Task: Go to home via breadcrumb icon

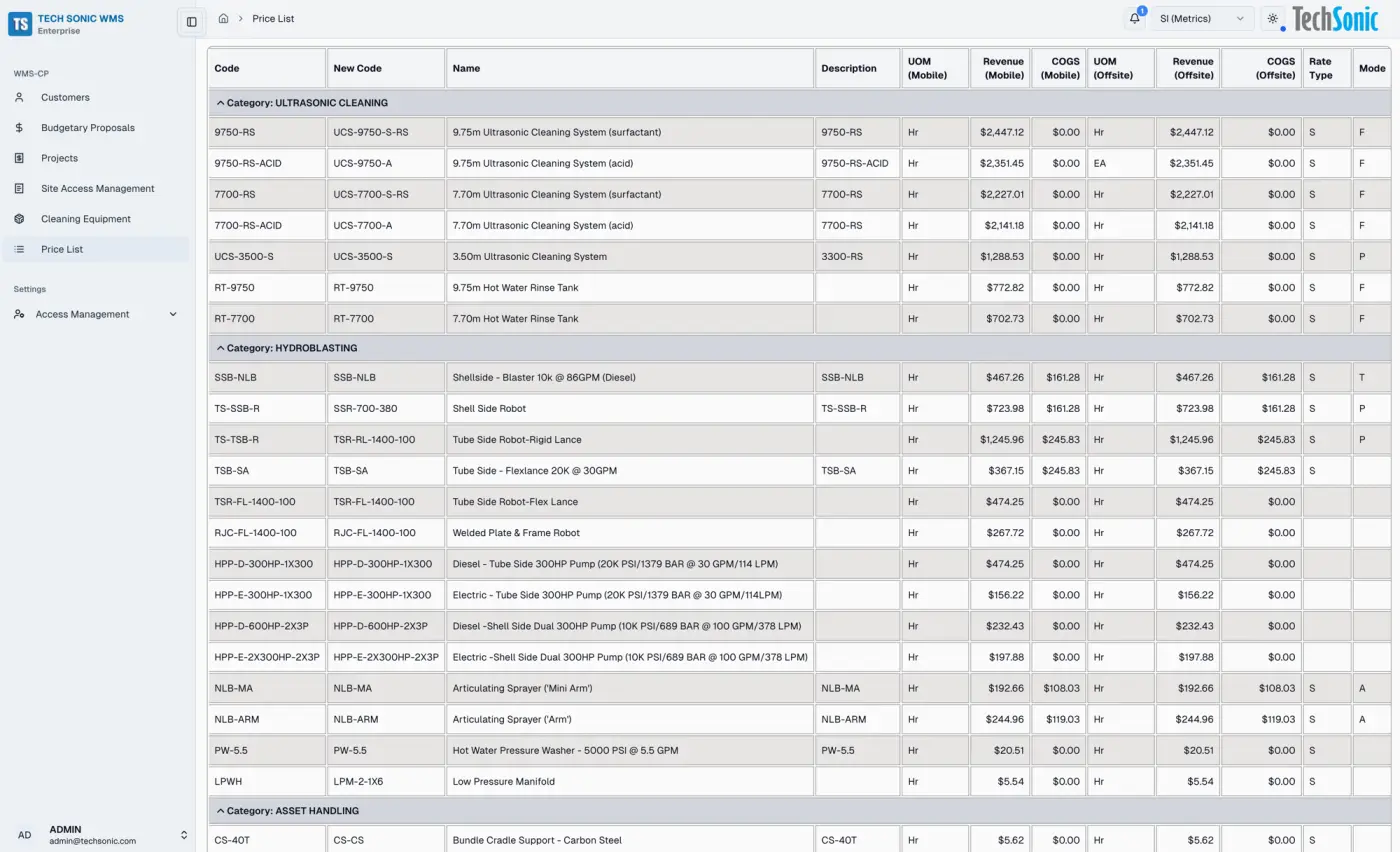Action: click(223, 19)
